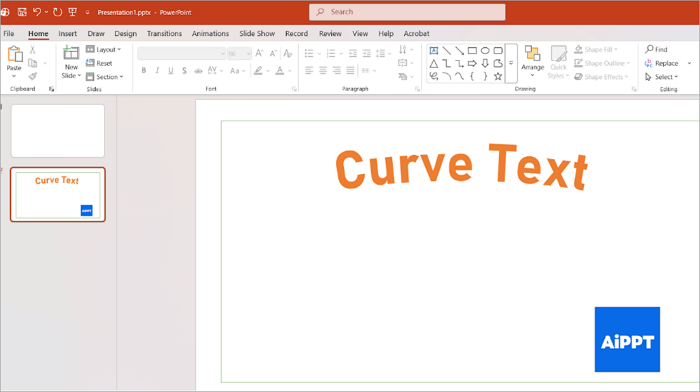Toggle Text Shadow
Screen dimensions: 700x392
[x=184, y=71]
